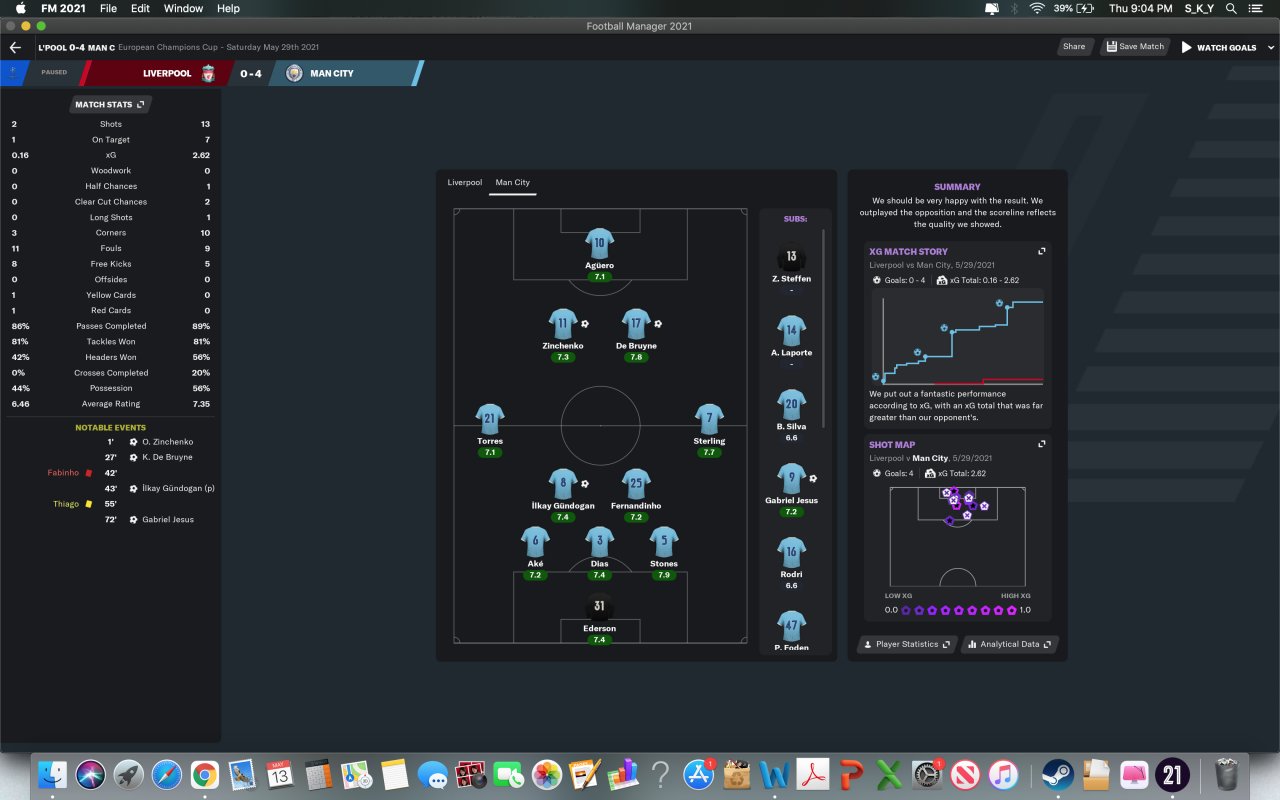Open the Window menu
Screen dimensions: 1280x800
tap(184, 8)
